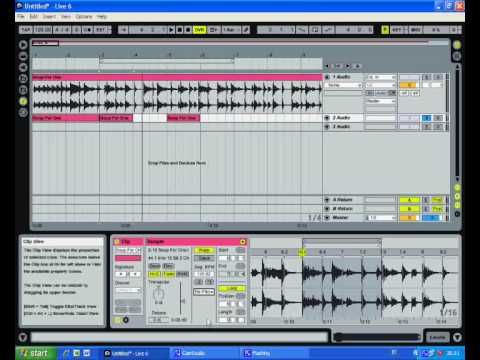Toggle the info view bottom-left triangle icon
Screen dimensions: 480x360
[23, 337]
